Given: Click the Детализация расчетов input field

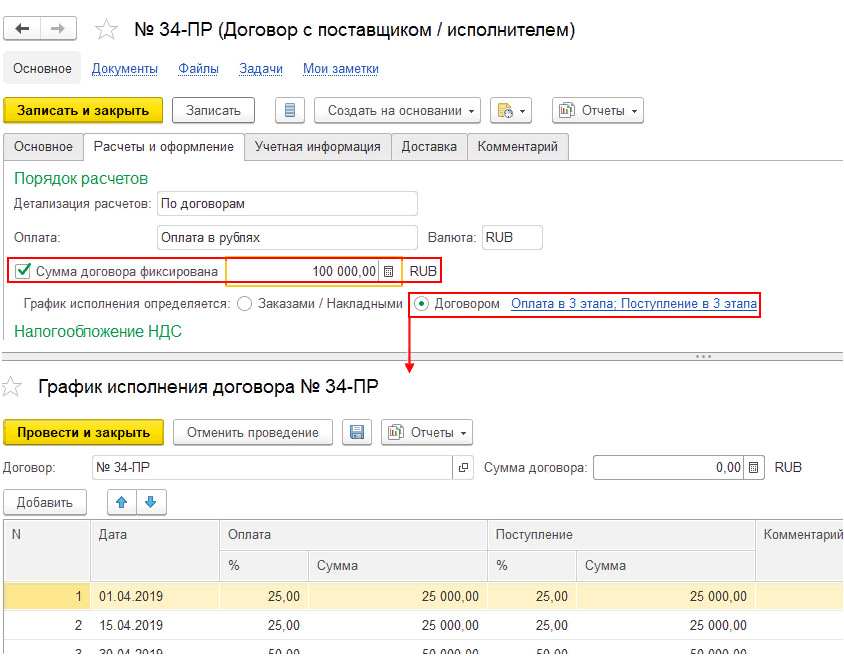Looking at the screenshot, I should point(287,203).
